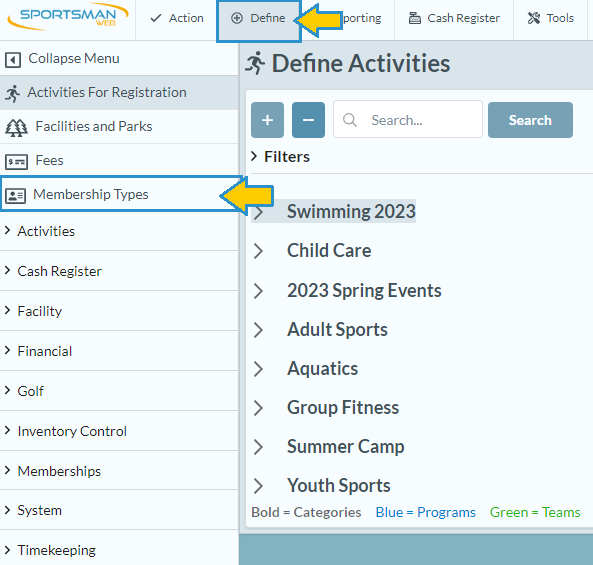Click the Collapse Menu arrow icon
This screenshot has height=565, width=593.
click(x=13, y=59)
